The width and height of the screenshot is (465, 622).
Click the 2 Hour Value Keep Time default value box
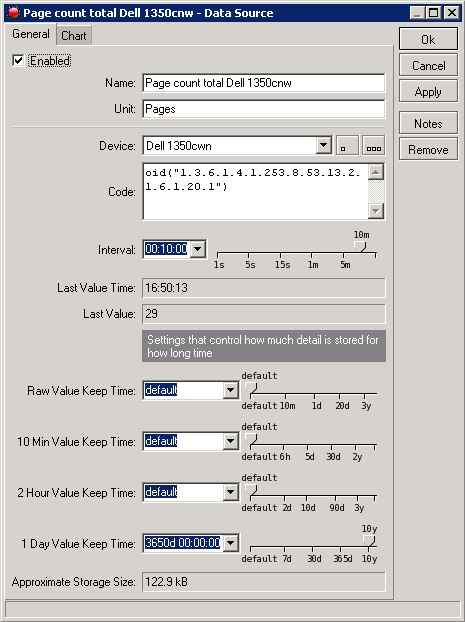[x=183, y=492]
